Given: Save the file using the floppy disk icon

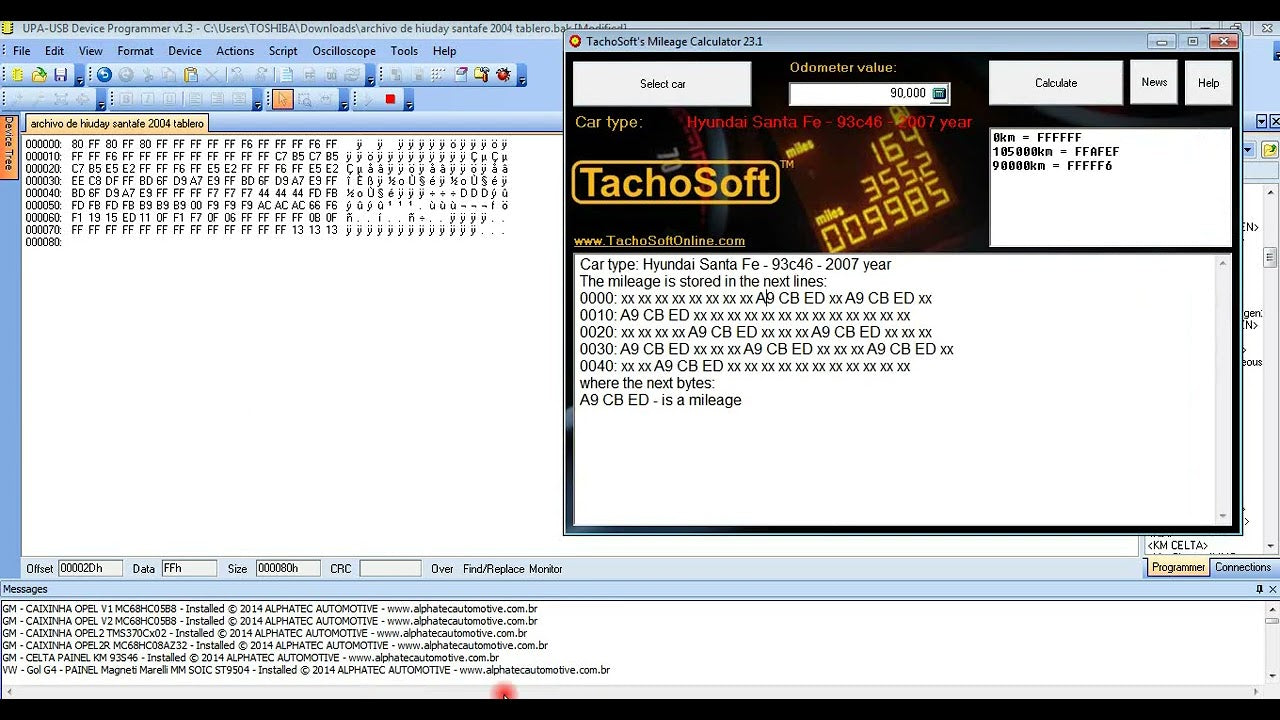Looking at the screenshot, I should coord(61,75).
